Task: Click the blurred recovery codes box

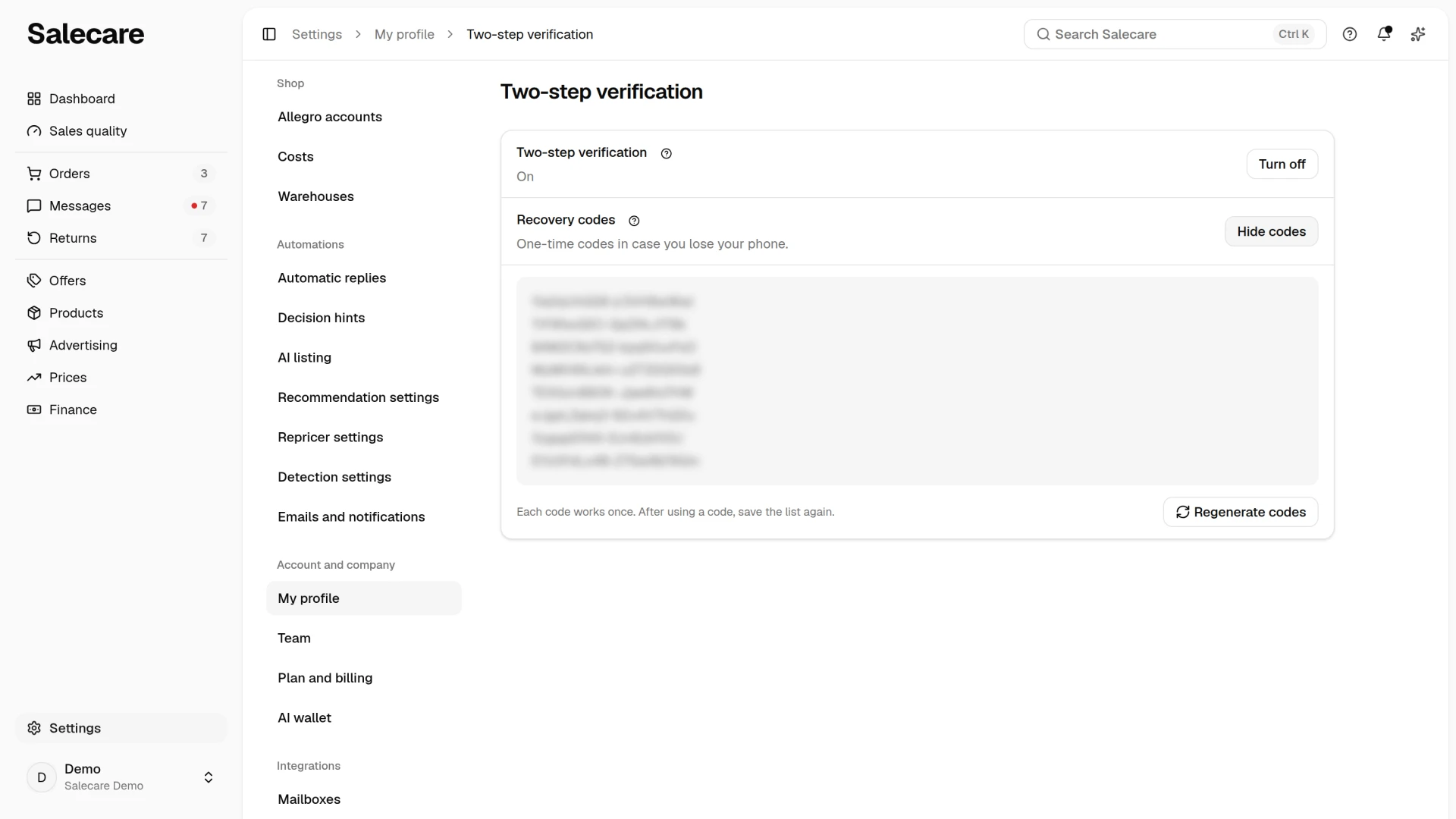Action: 917,381
